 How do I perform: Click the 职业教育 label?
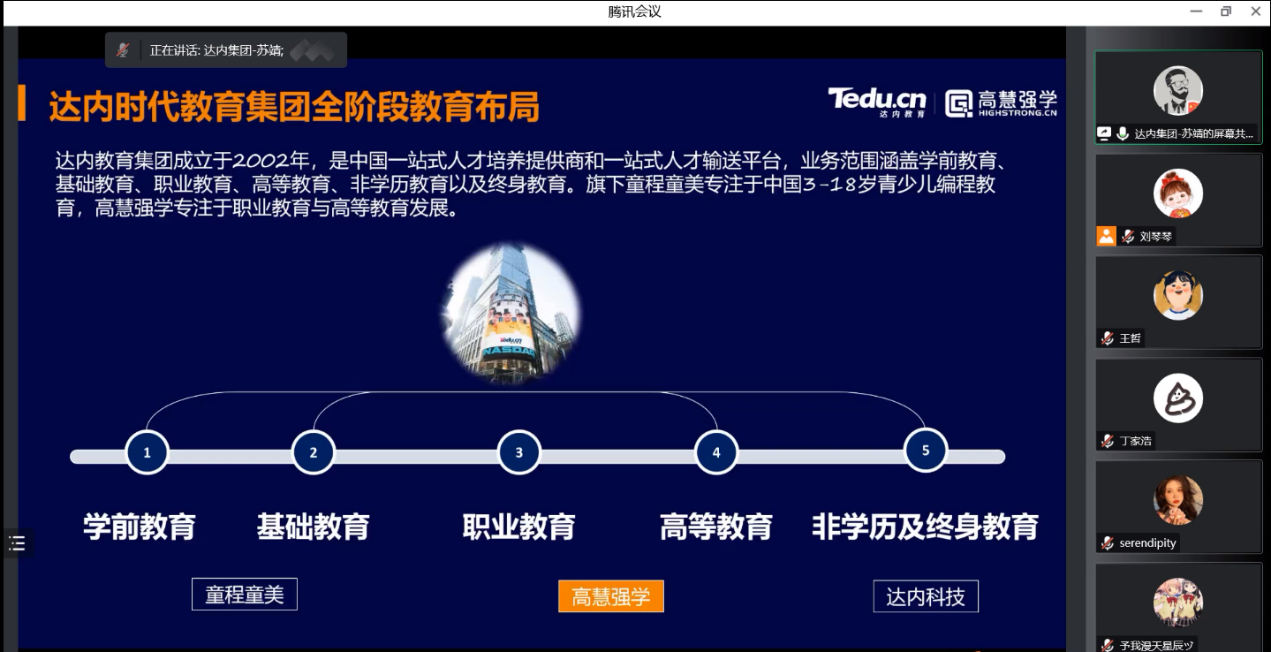(x=519, y=526)
